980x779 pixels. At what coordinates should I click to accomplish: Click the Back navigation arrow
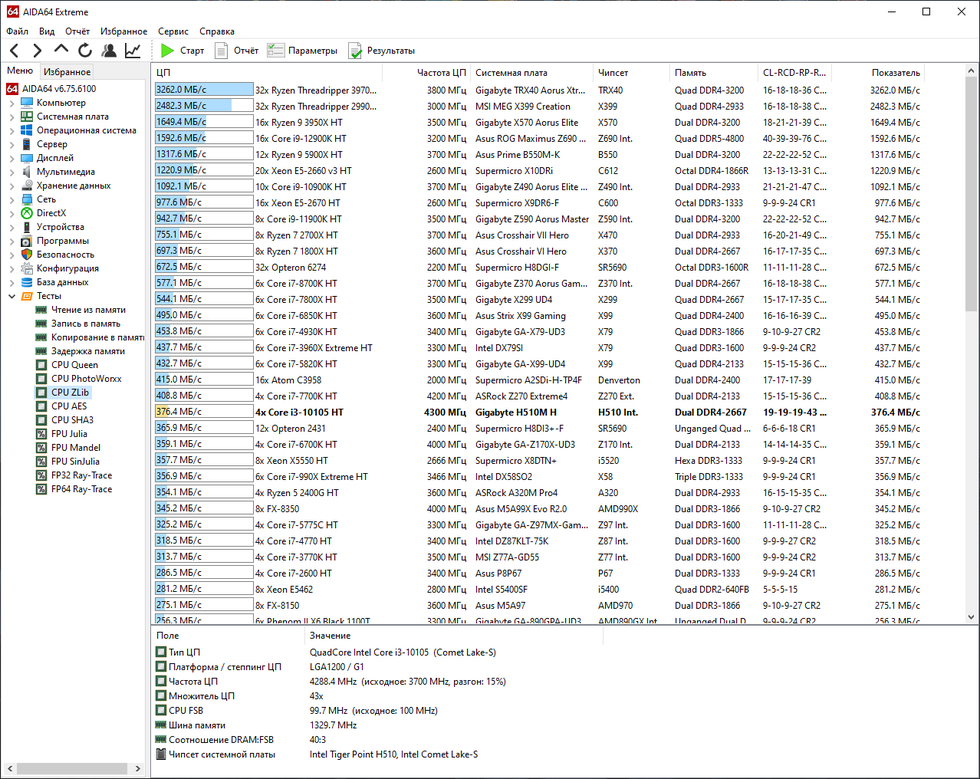click(x=14, y=50)
